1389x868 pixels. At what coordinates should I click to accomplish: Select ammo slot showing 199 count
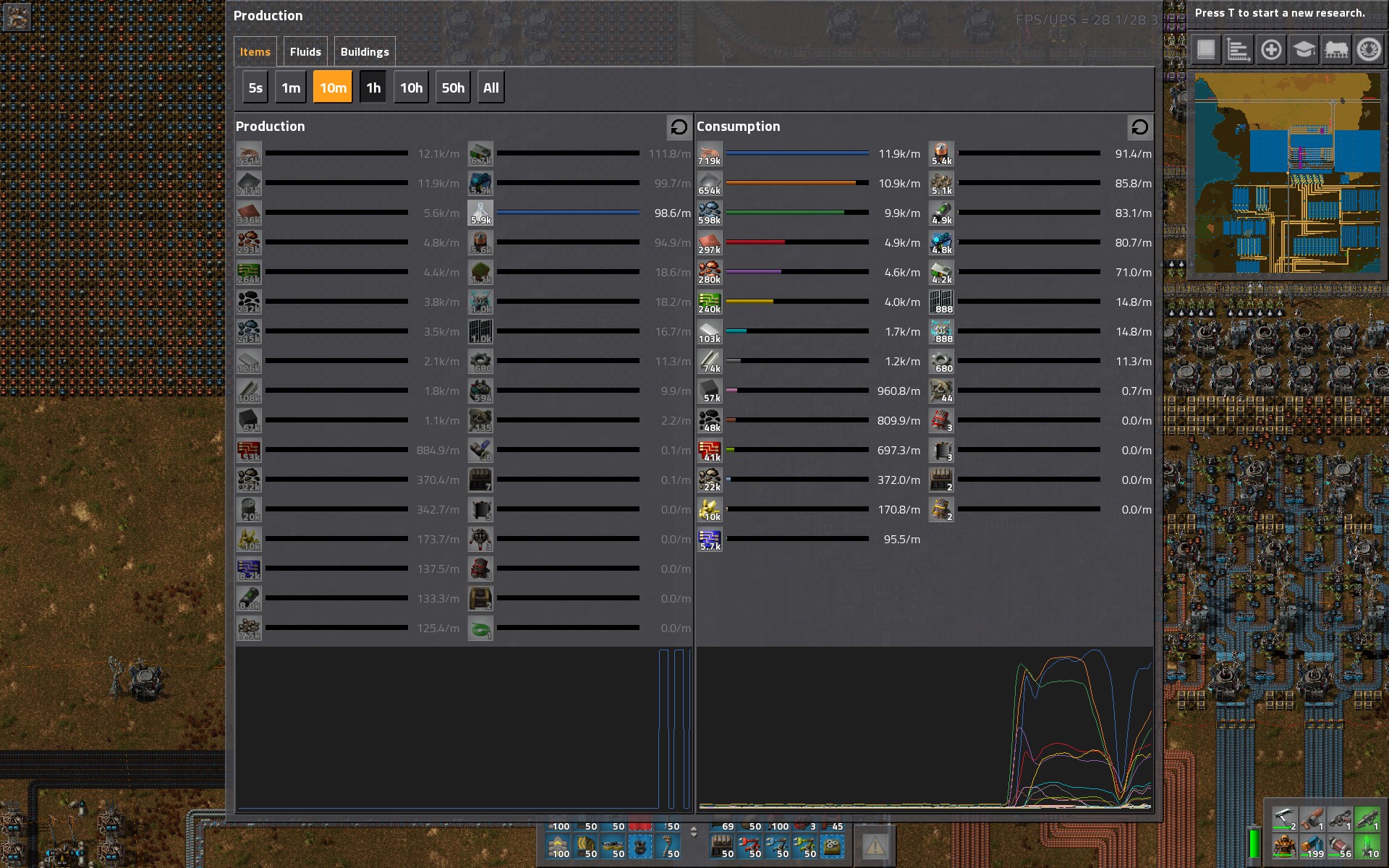pyautogui.click(x=1312, y=846)
